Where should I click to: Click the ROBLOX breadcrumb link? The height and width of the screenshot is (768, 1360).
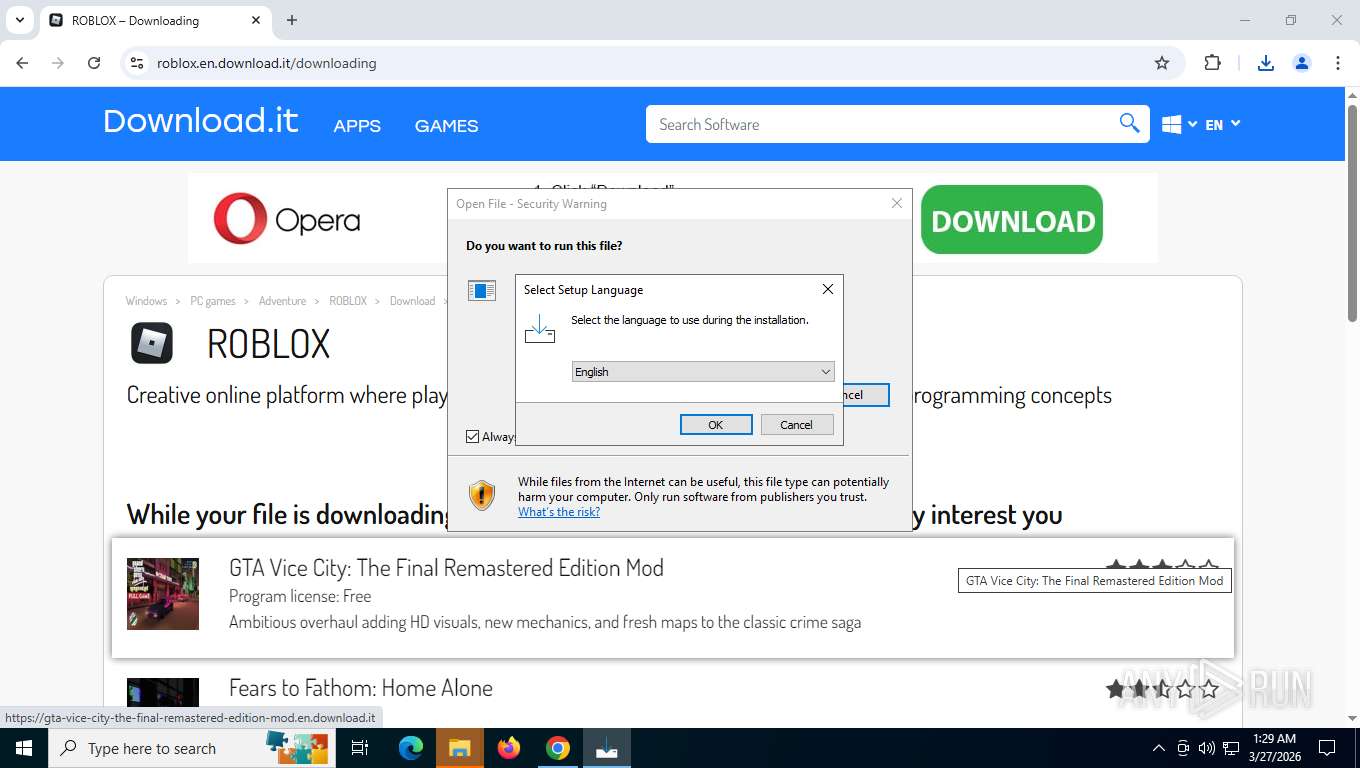[x=348, y=301]
